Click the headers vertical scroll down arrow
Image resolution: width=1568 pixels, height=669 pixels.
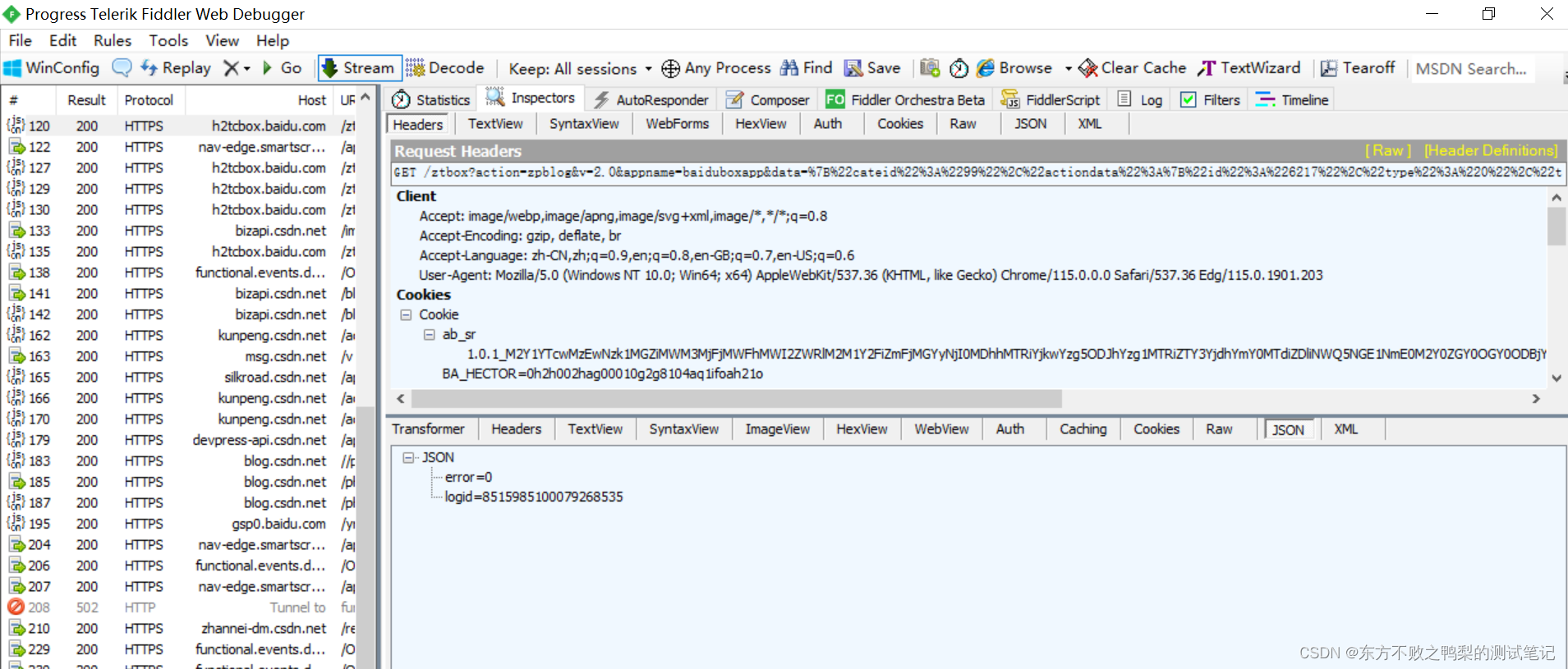coord(1557,378)
